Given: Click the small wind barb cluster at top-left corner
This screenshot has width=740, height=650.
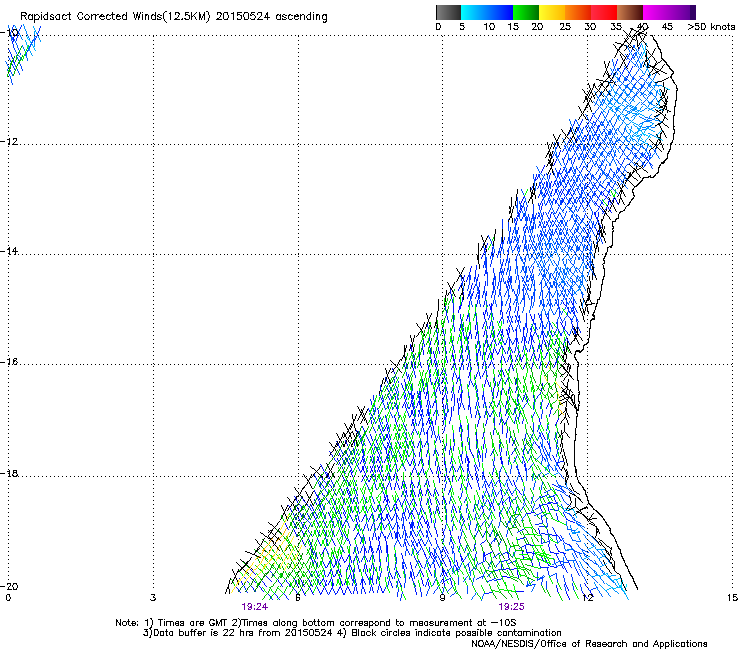Looking at the screenshot, I should coord(23,53).
